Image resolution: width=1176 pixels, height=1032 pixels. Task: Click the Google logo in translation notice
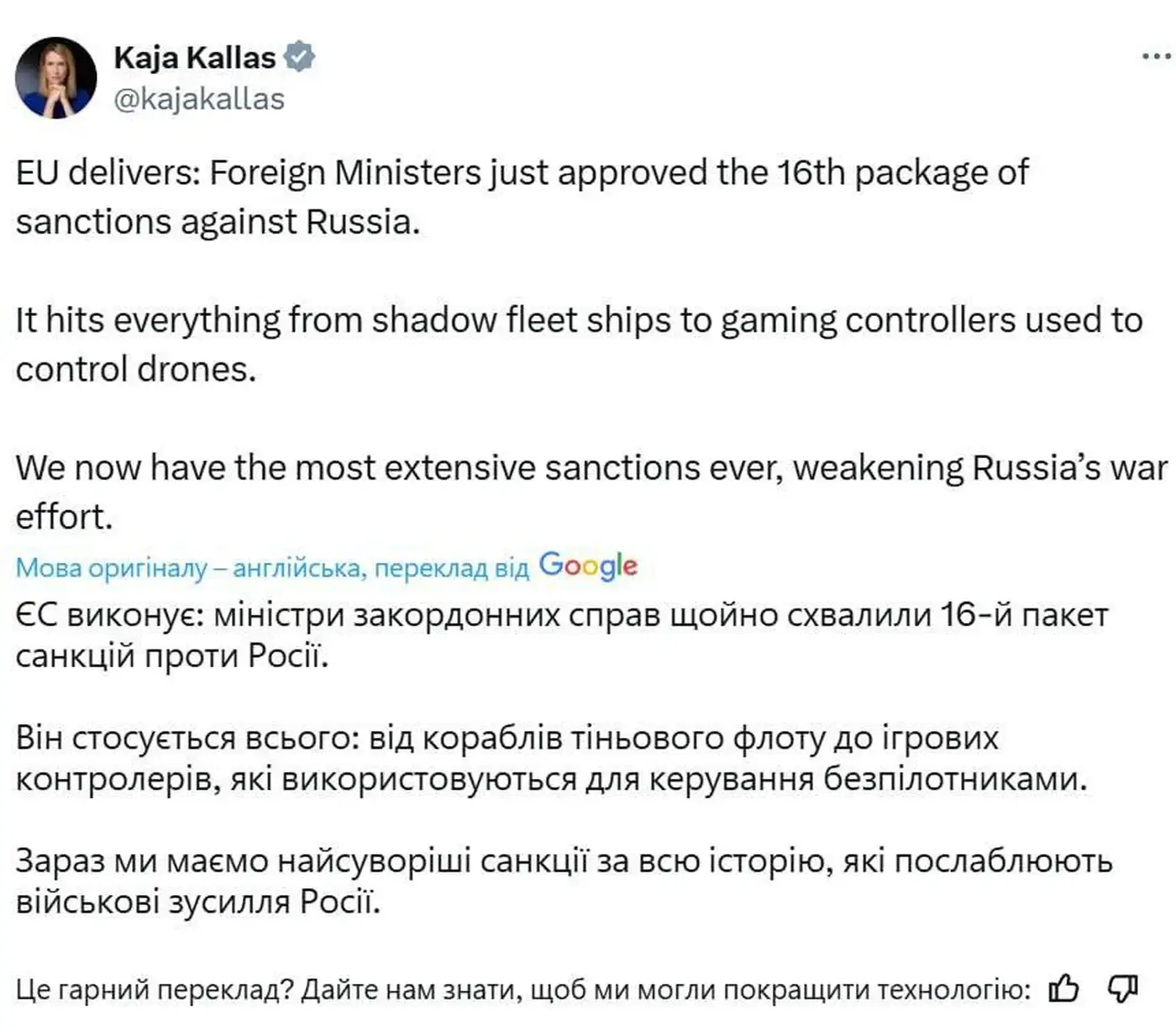(x=588, y=566)
